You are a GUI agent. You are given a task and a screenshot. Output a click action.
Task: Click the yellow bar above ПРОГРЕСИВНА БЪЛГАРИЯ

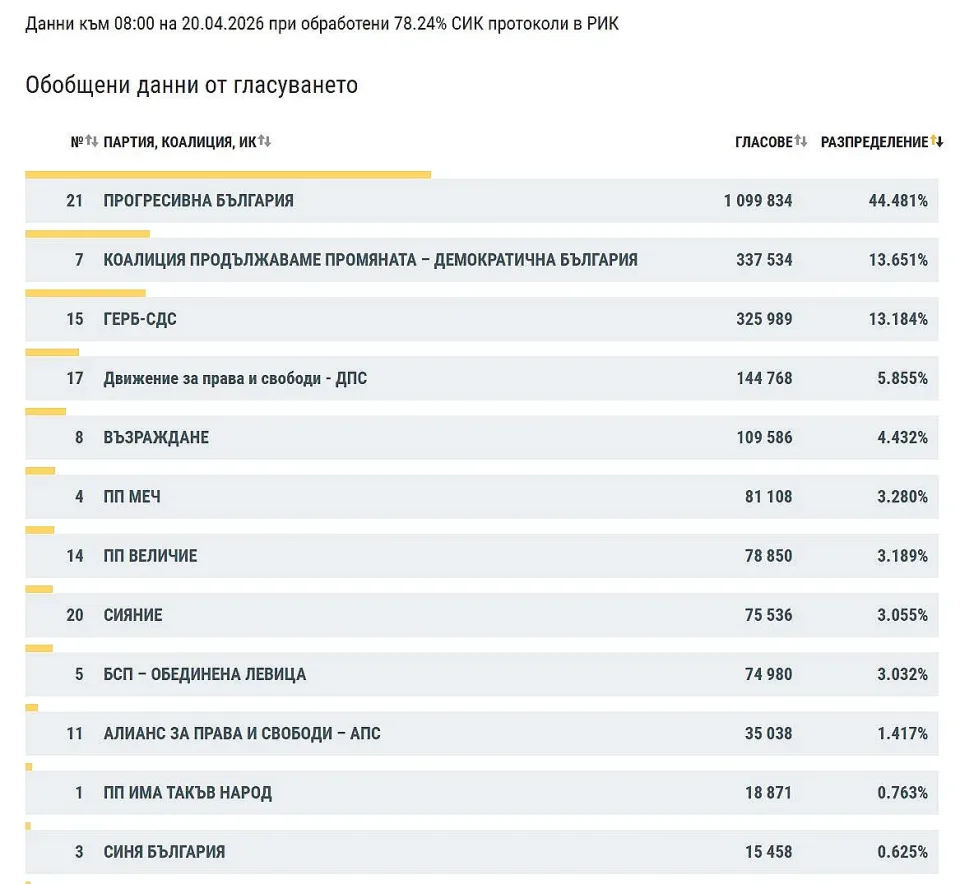pos(228,175)
